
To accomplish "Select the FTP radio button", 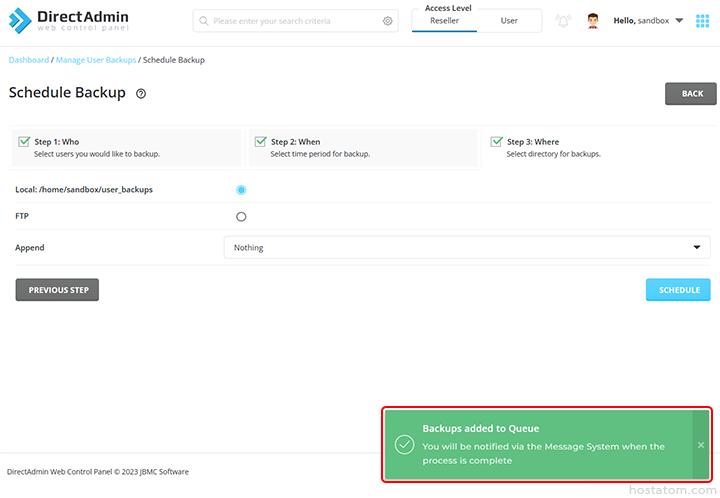I will (x=241, y=216).
